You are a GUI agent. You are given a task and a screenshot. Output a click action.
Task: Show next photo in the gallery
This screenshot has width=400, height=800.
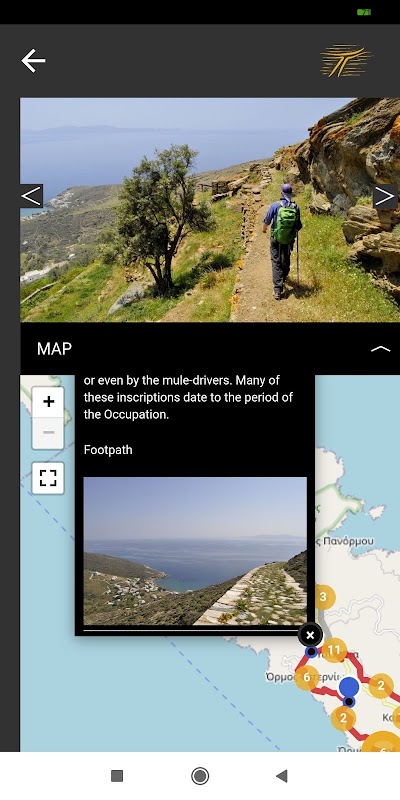pyautogui.click(x=385, y=196)
